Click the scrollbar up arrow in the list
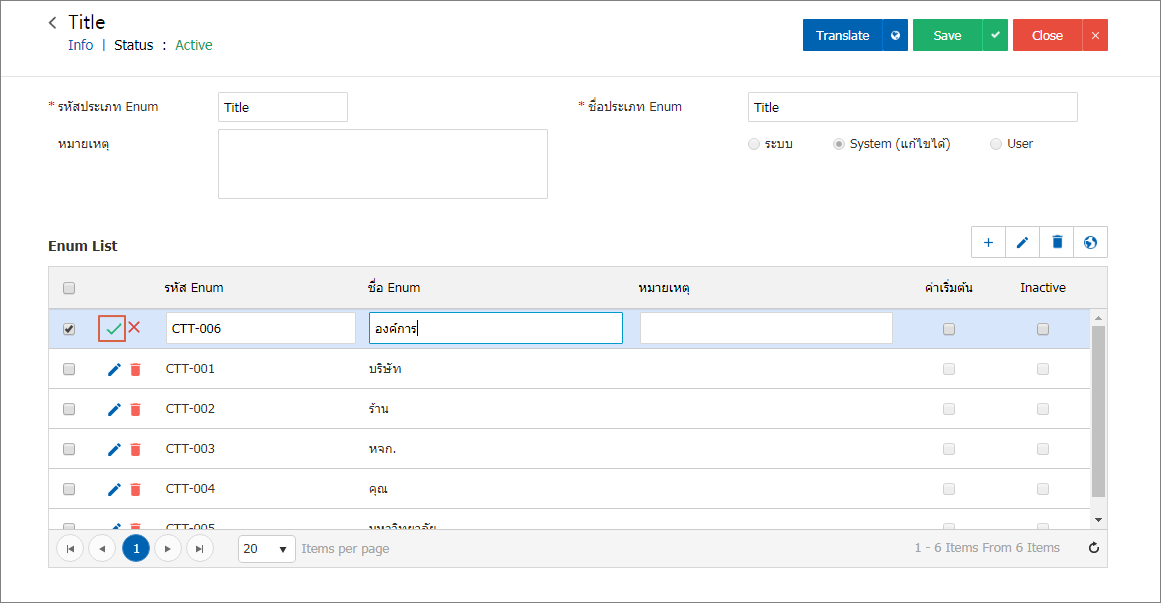This screenshot has height=603, width=1161. coord(1099,318)
